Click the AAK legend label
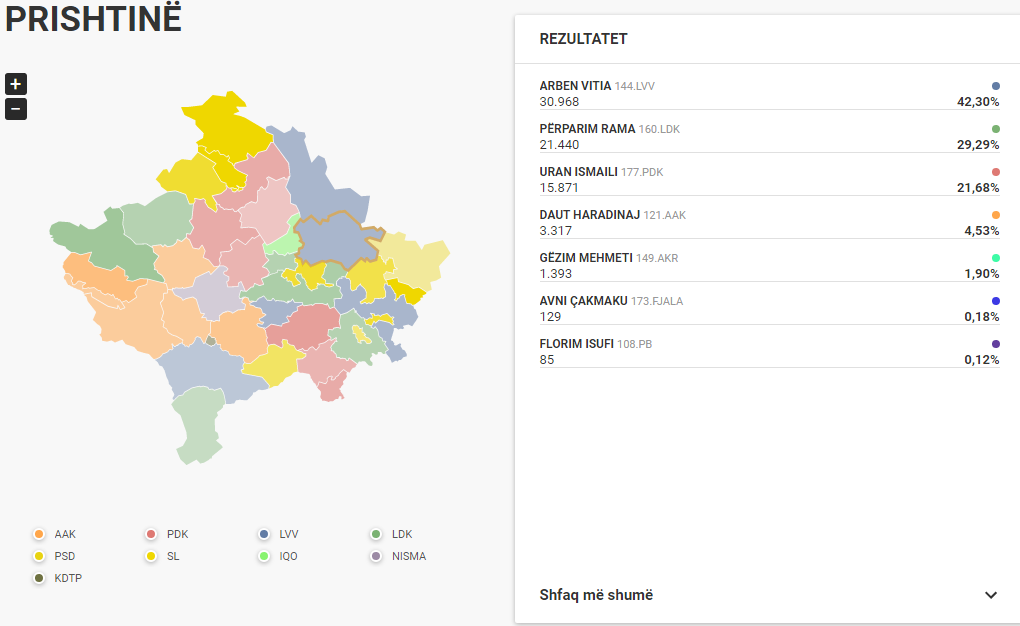Viewport: 1020px width, 626px height. point(65,534)
